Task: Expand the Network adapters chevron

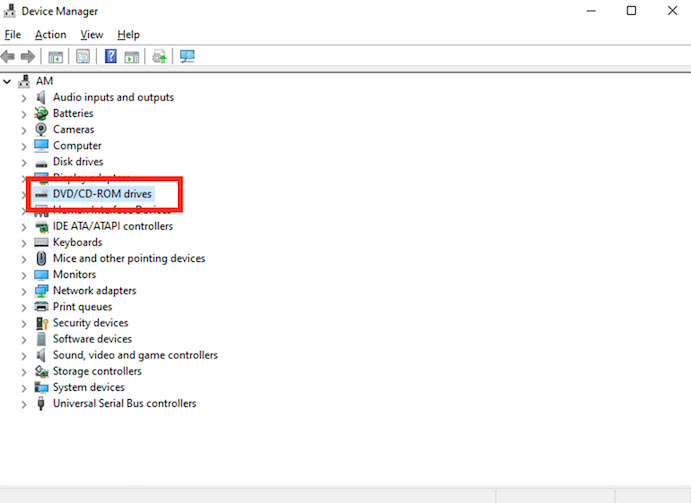Action: click(x=24, y=291)
